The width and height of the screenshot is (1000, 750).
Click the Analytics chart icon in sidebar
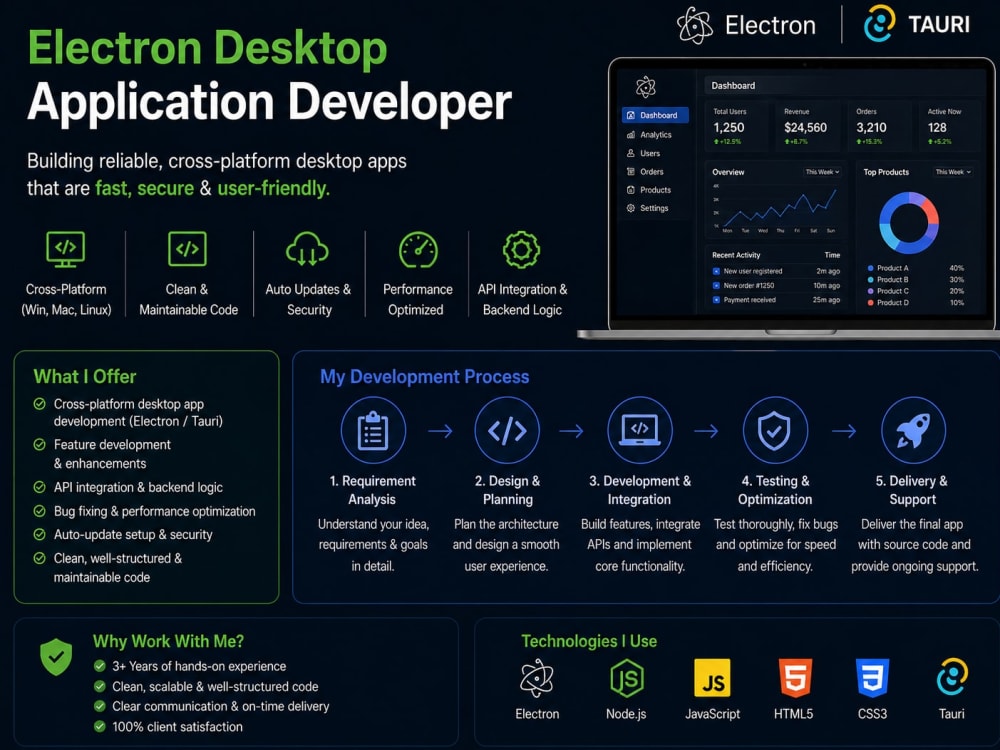(631, 135)
